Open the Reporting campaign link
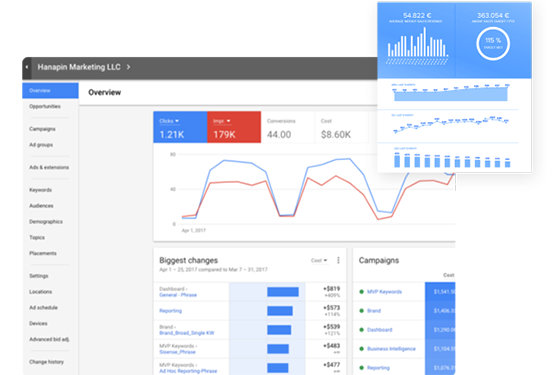 point(378,368)
